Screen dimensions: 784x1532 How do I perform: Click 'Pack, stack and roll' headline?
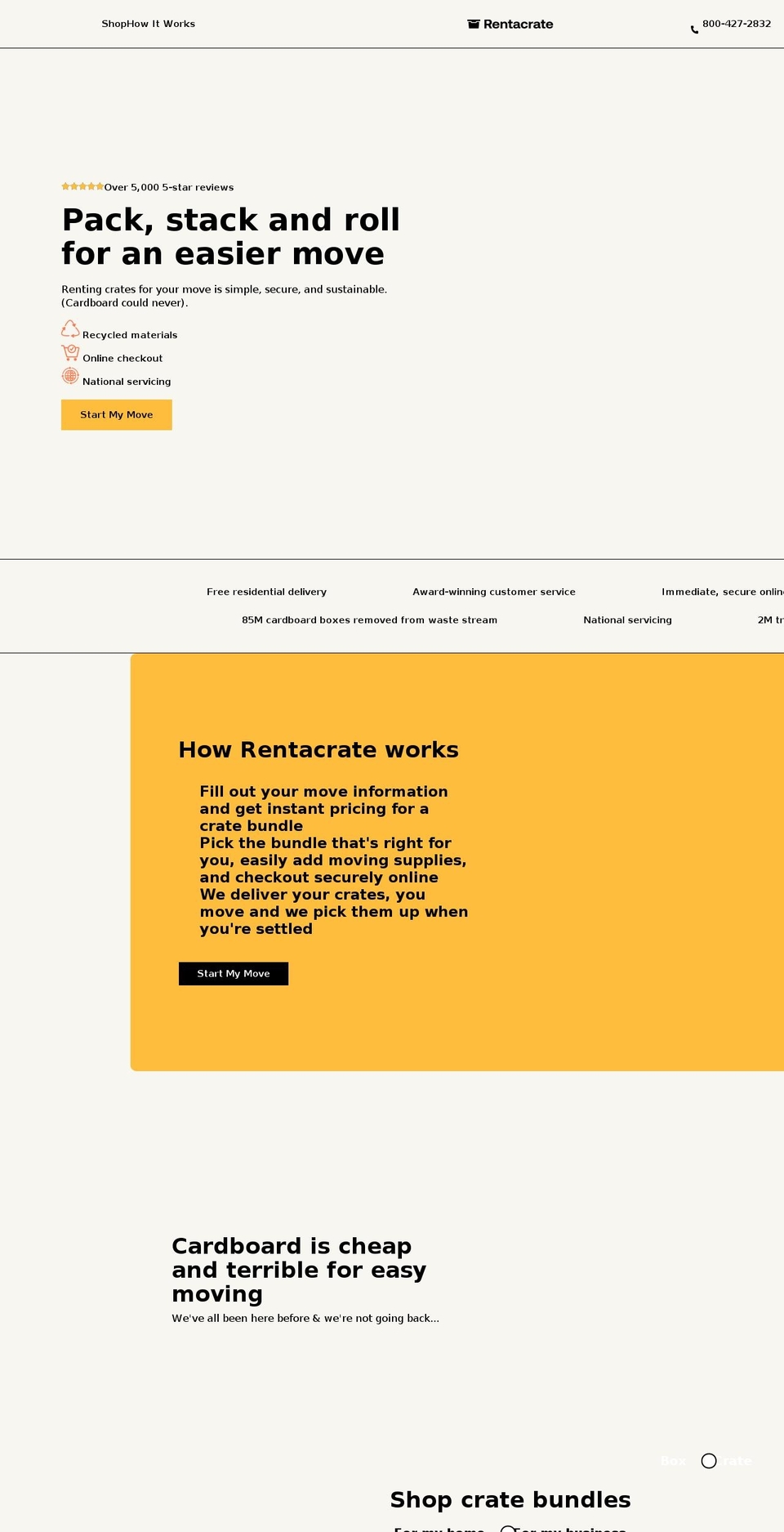click(231, 236)
